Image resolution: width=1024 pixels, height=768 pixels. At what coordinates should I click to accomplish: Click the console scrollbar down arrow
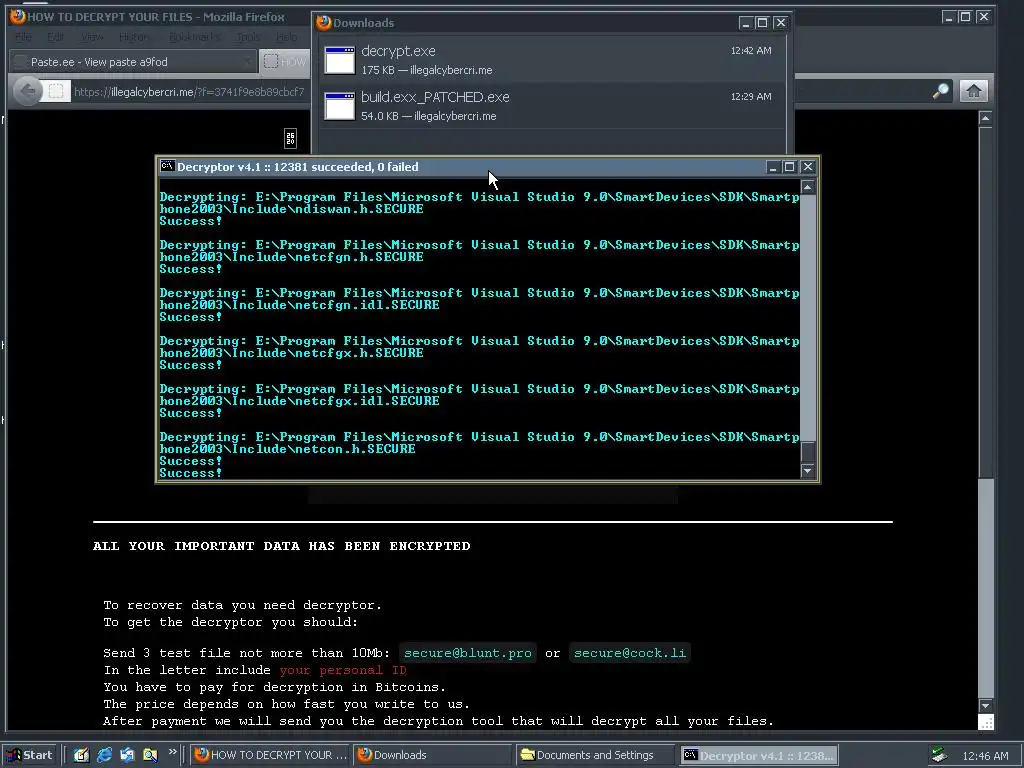(808, 471)
